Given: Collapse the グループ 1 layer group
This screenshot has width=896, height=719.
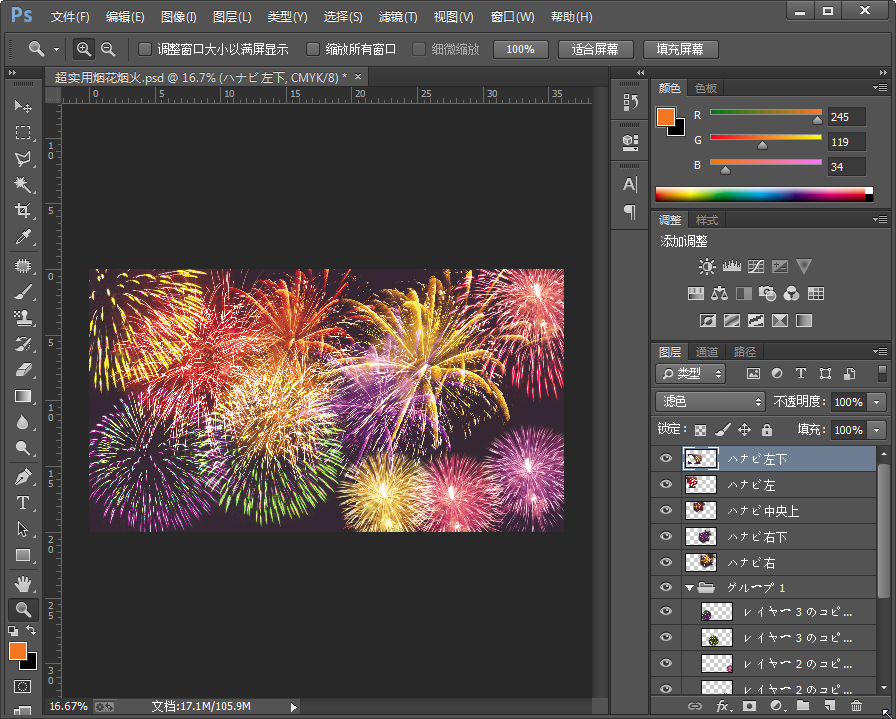Looking at the screenshot, I should click(x=689, y=588).
